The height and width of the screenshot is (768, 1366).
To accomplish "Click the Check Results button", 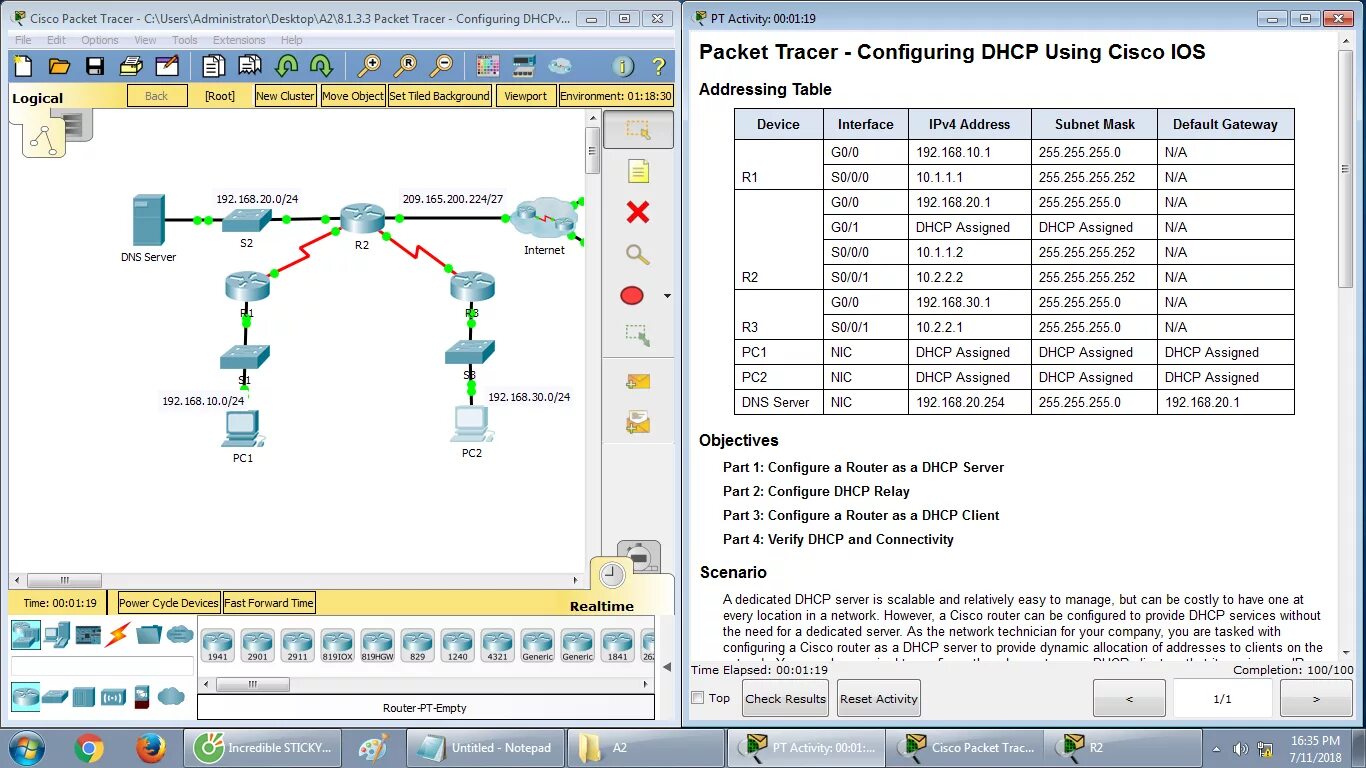I will (785, 698).
